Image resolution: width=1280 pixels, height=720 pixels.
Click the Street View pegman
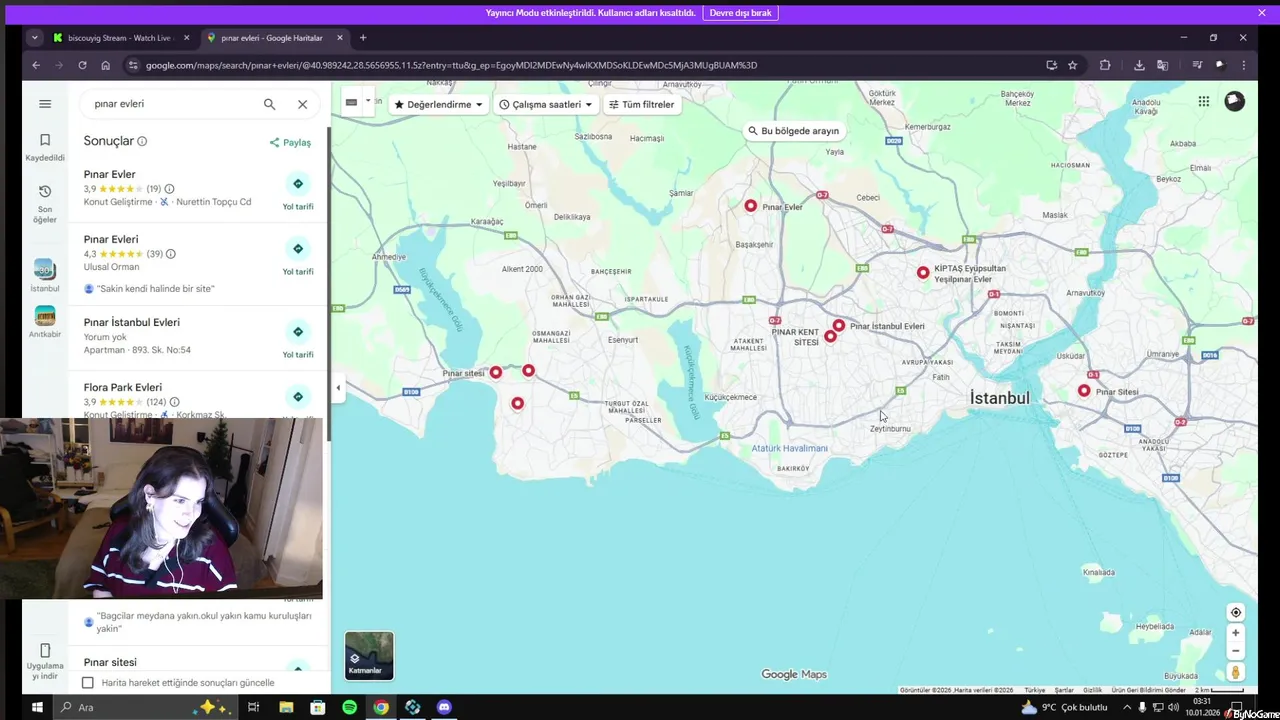(x=1236, y=673)
